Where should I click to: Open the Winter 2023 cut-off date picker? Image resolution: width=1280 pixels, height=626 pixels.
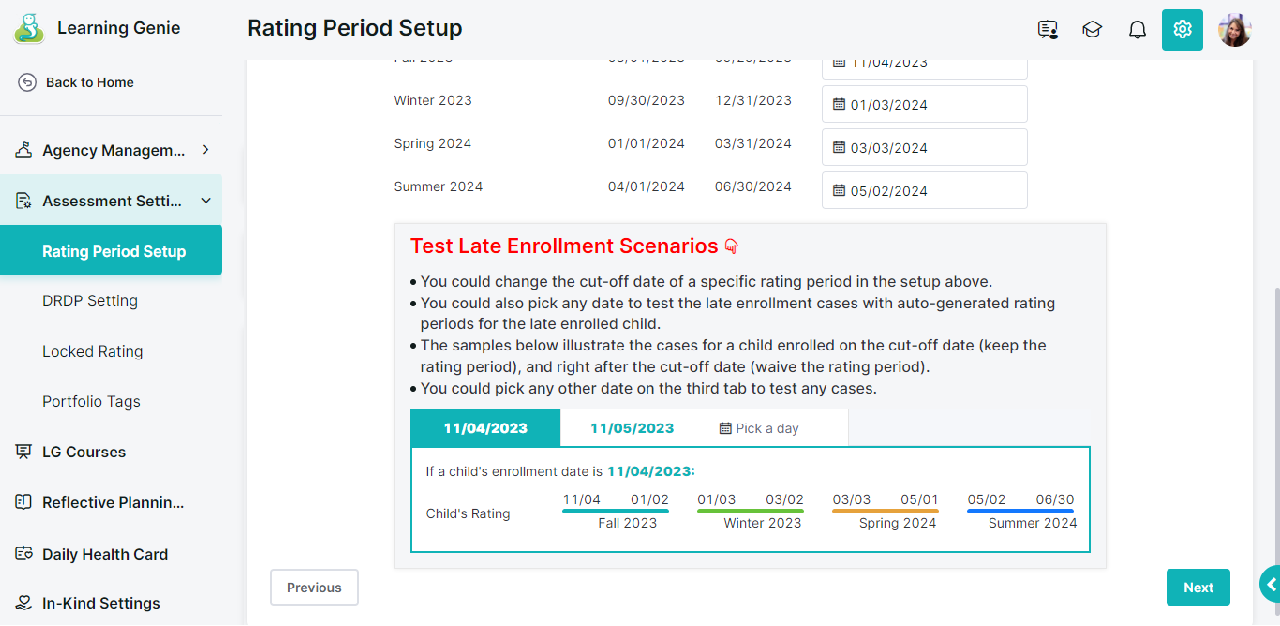point(925,104)
